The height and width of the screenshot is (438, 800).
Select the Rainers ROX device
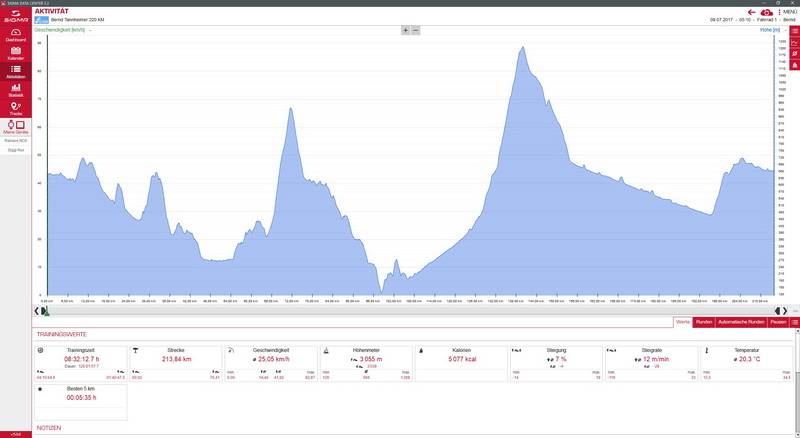pyautogui.click(x=16, y=141)
